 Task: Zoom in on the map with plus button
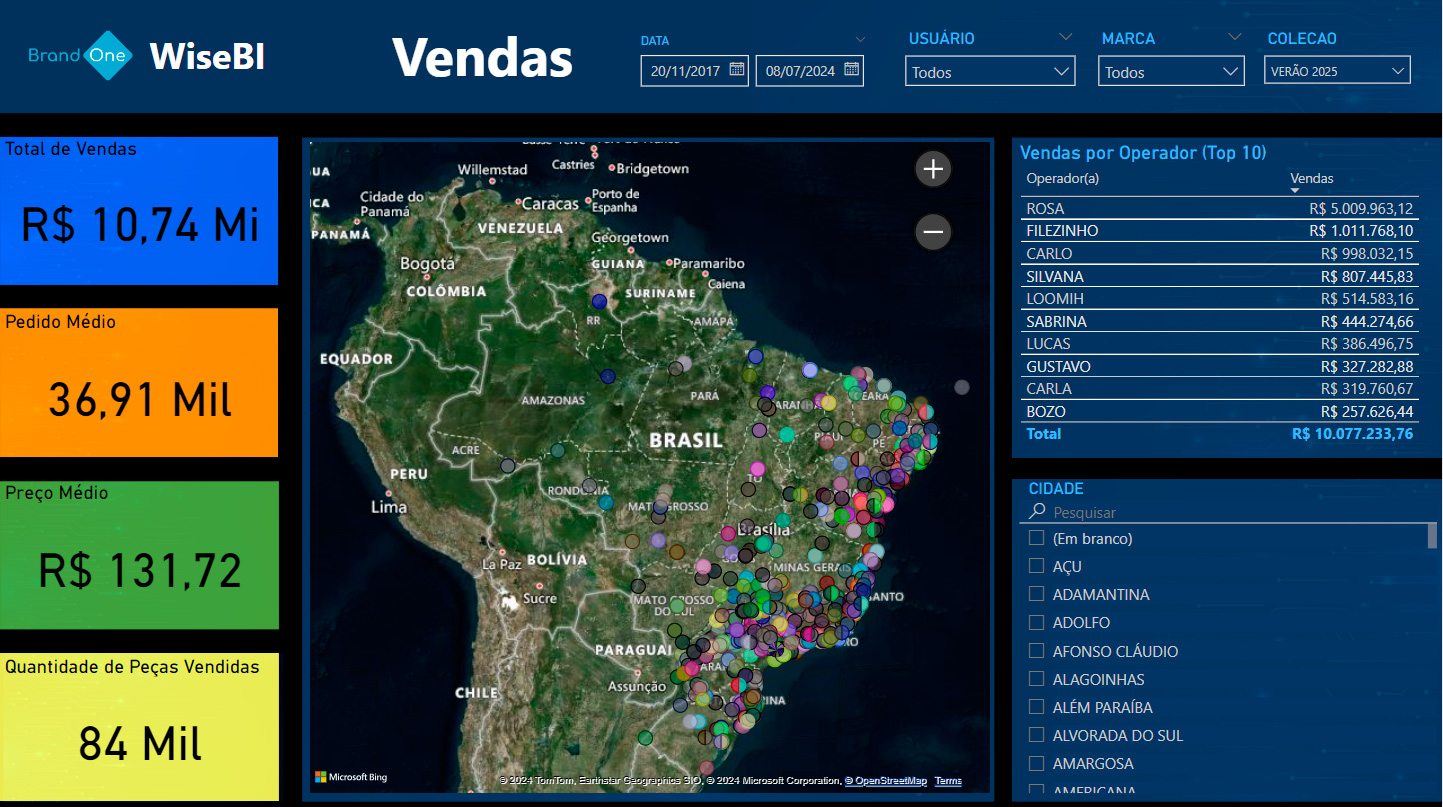pyautogui.click(x=933, y=169)
